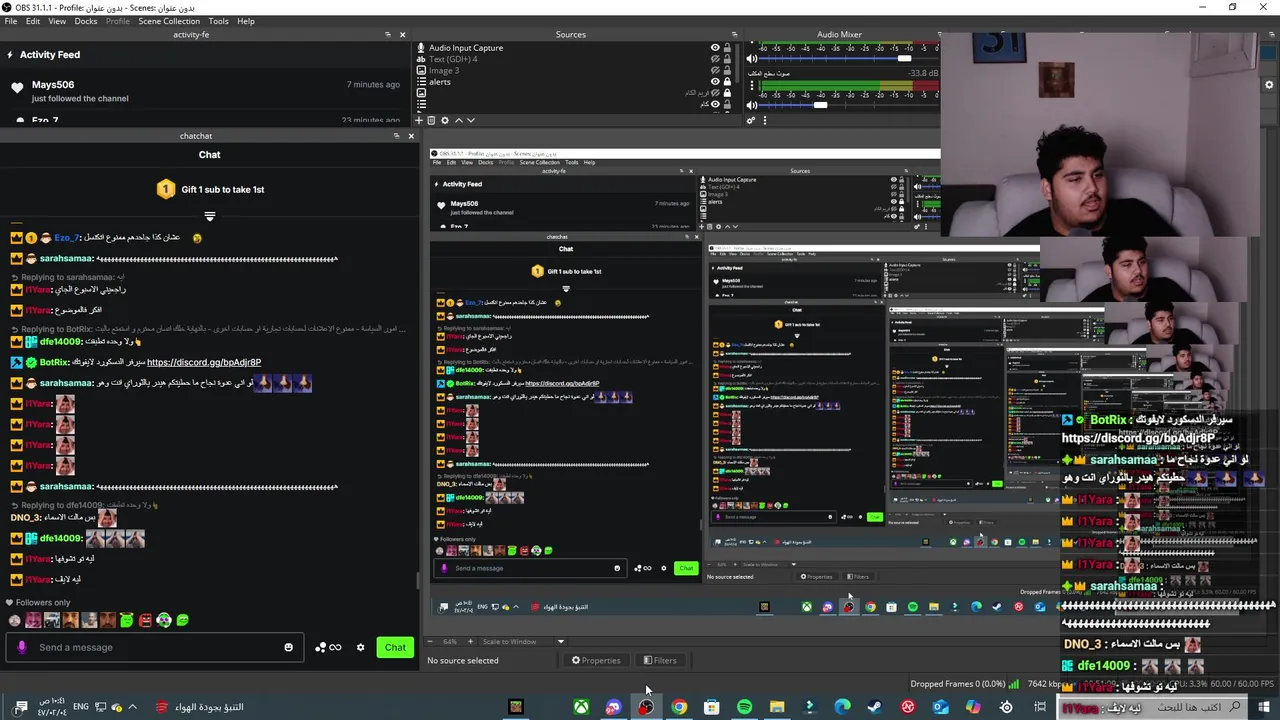Open the Tools menu
The width and height of the screenshot is (1280, 720).
click(x=218, y=21)
